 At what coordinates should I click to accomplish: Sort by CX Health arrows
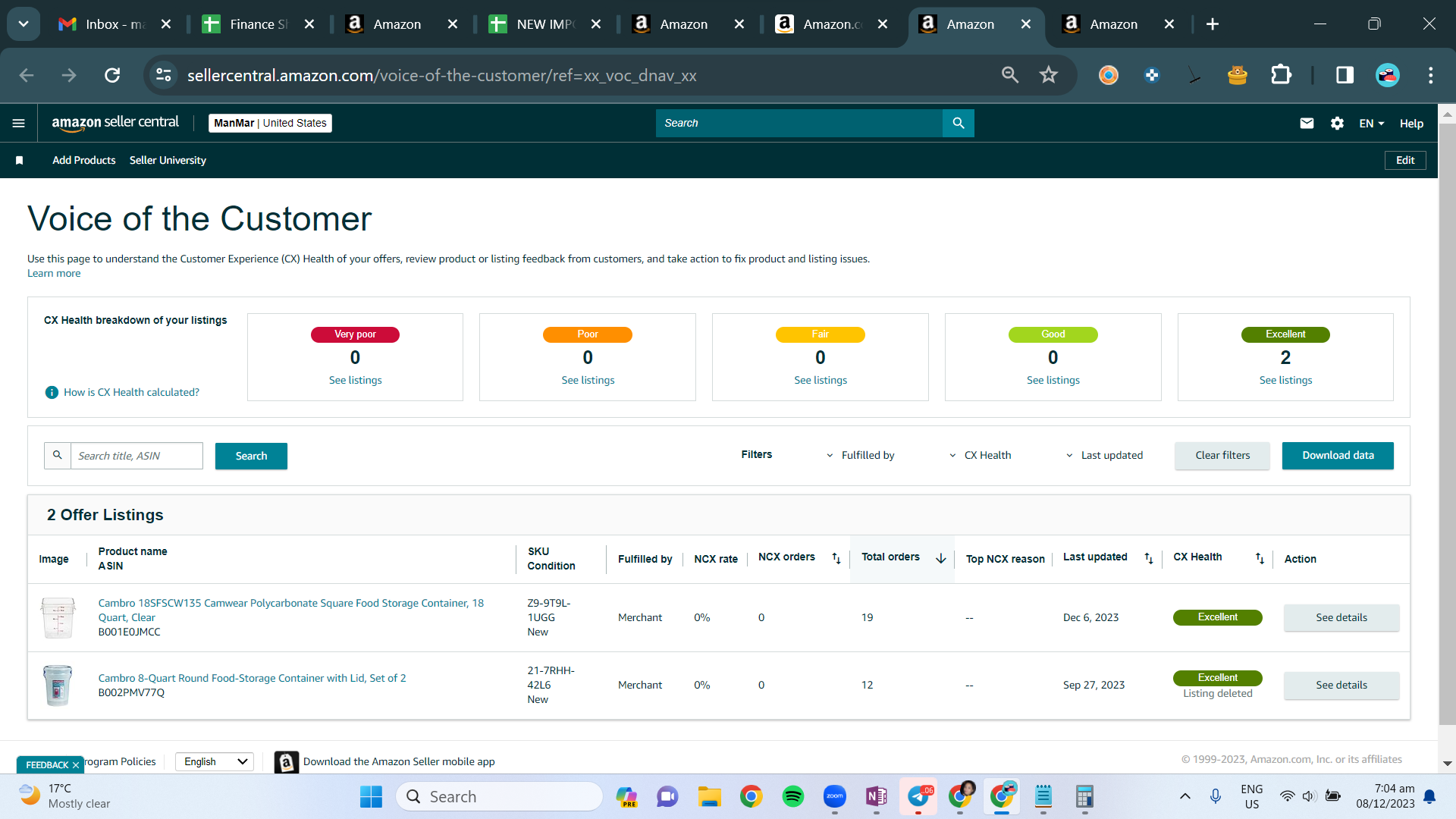point(1260,558)
